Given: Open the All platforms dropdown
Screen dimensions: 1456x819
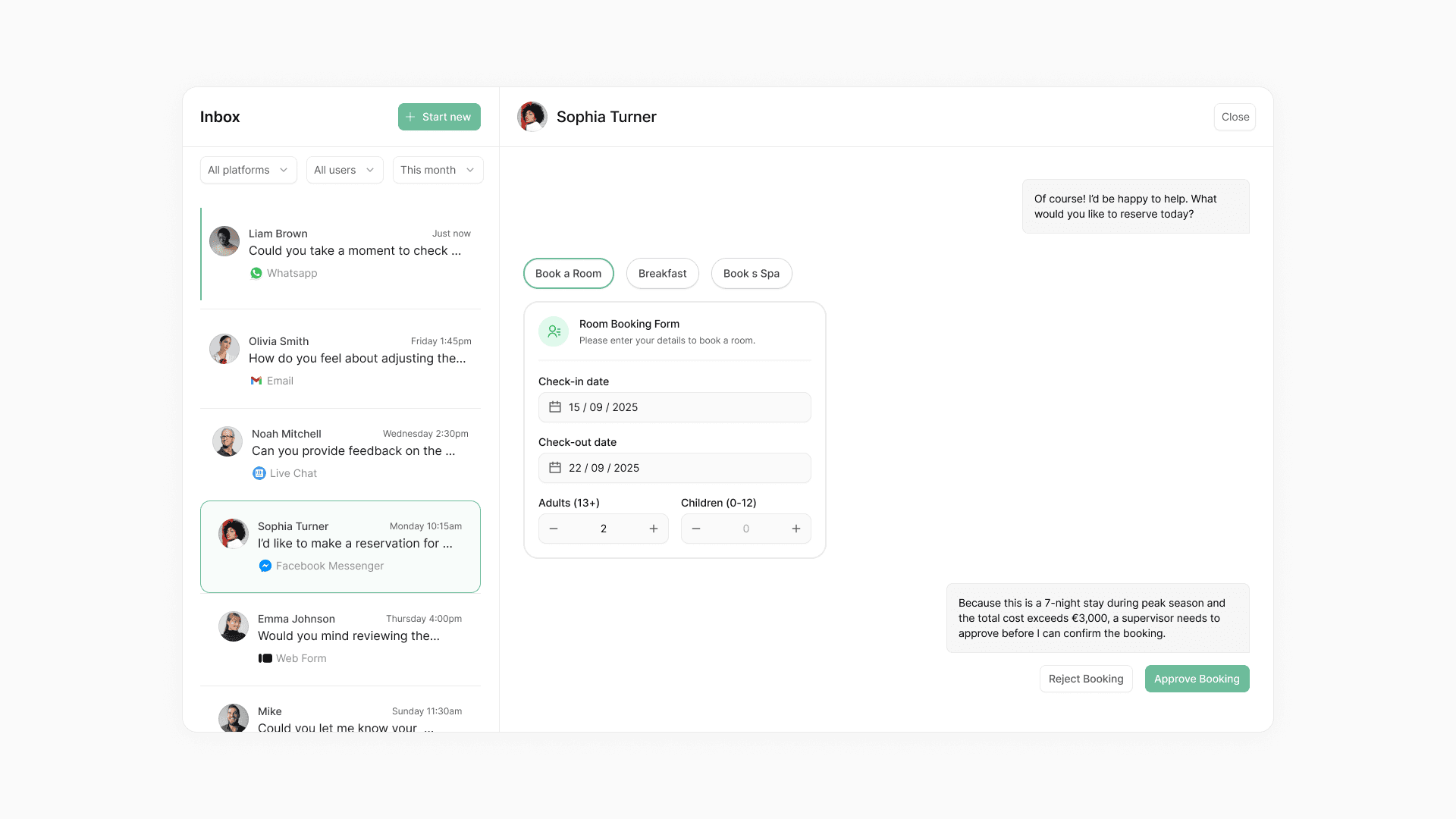Looking at the screenshot, I should tap(248, 170).
